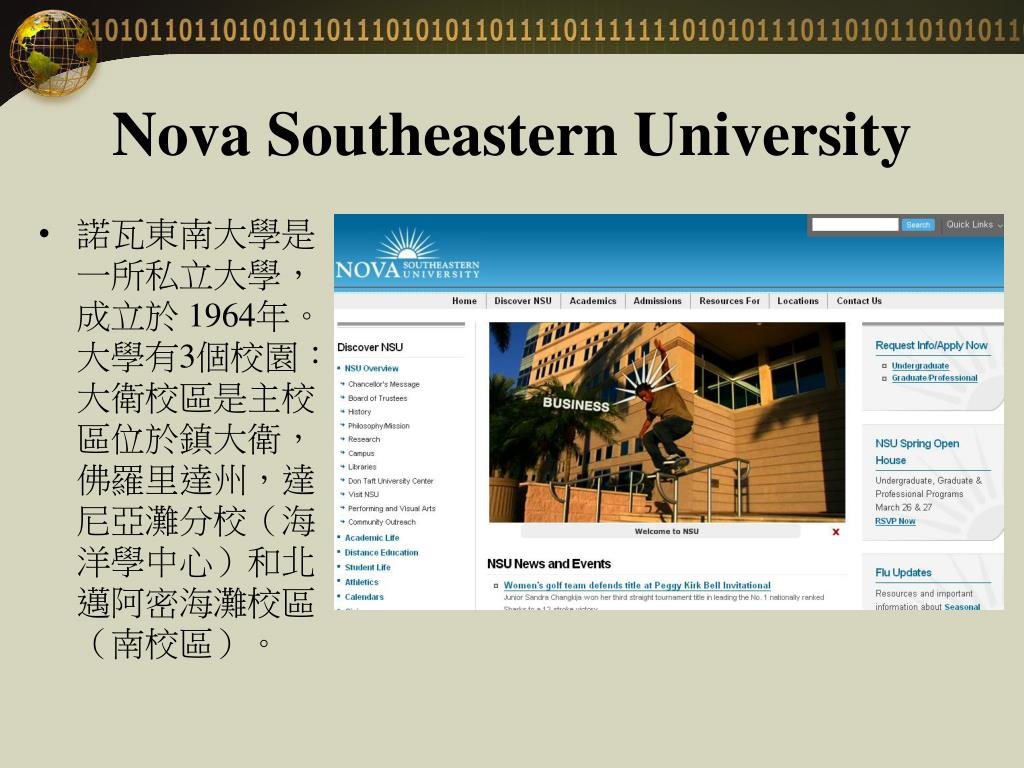
Task: Open Philosophy/Mission link
Action: [379, 426]
